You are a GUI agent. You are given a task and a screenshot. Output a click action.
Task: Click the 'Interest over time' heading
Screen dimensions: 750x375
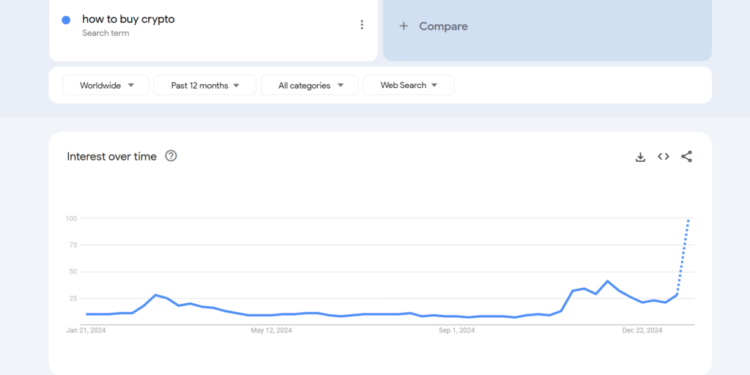pos(111,156)
